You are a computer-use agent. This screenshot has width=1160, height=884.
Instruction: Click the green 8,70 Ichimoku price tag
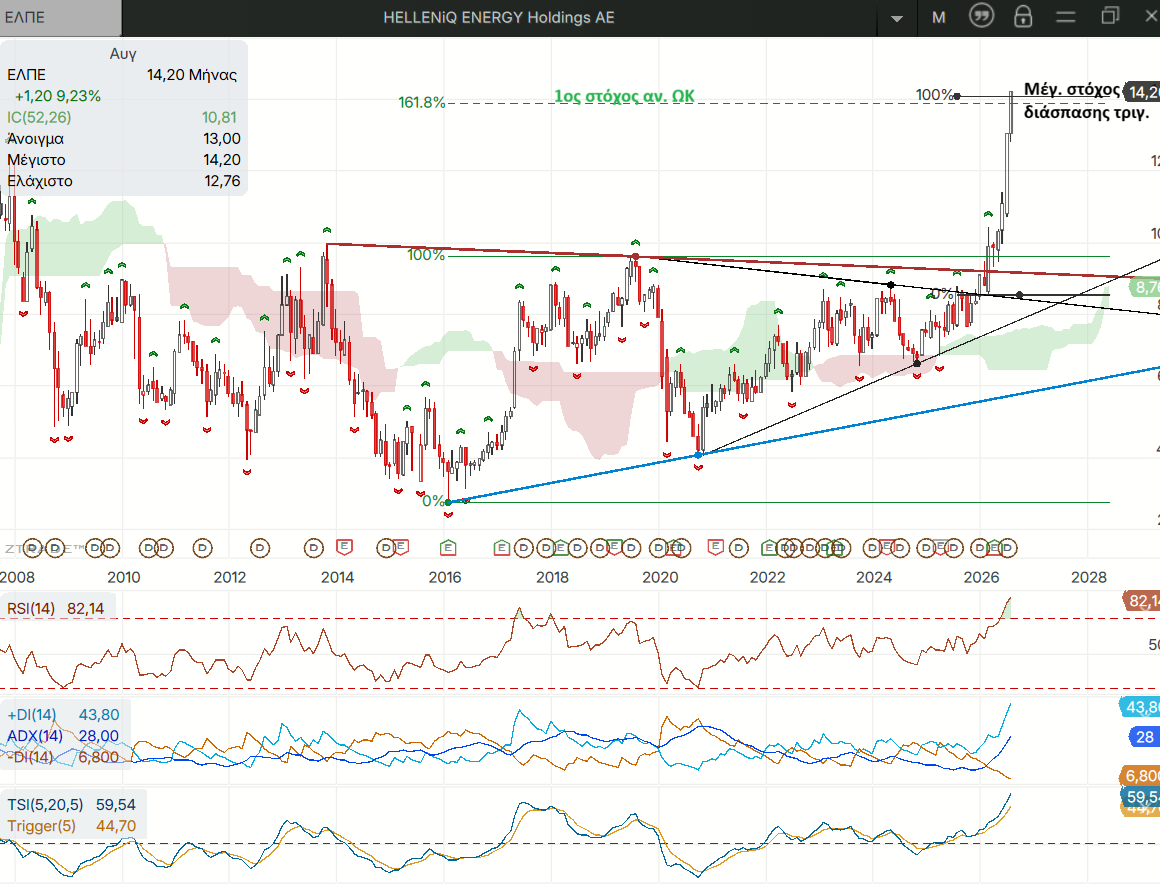[1145, 287]
